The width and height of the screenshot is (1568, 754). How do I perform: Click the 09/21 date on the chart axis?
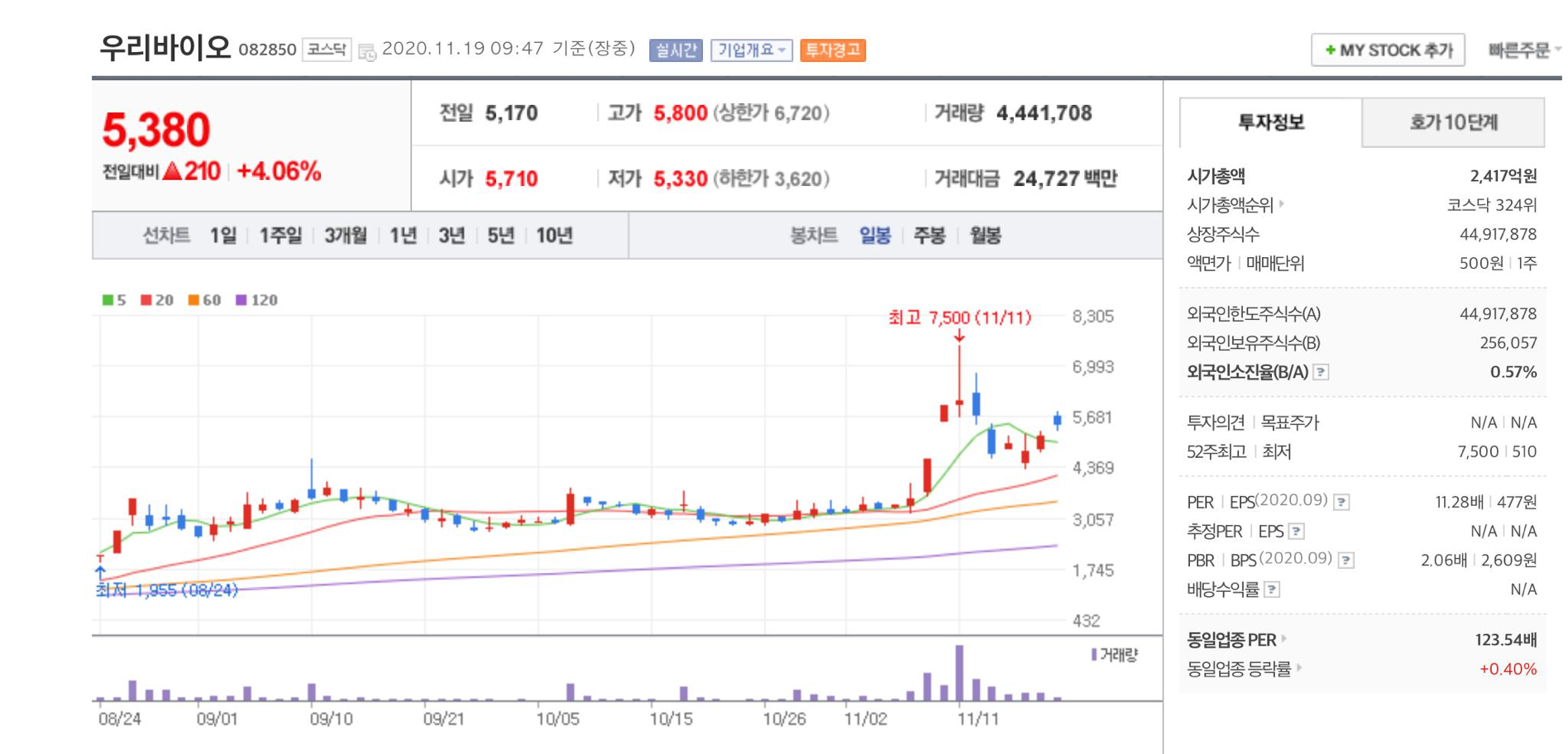click(443, 719)
